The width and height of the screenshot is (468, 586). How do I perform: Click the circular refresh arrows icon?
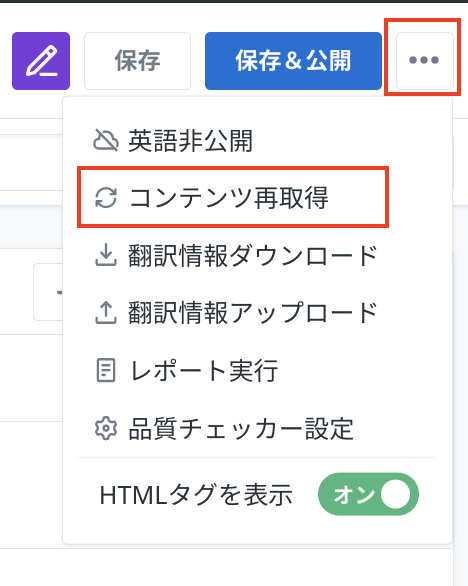[x=106, y=197]
